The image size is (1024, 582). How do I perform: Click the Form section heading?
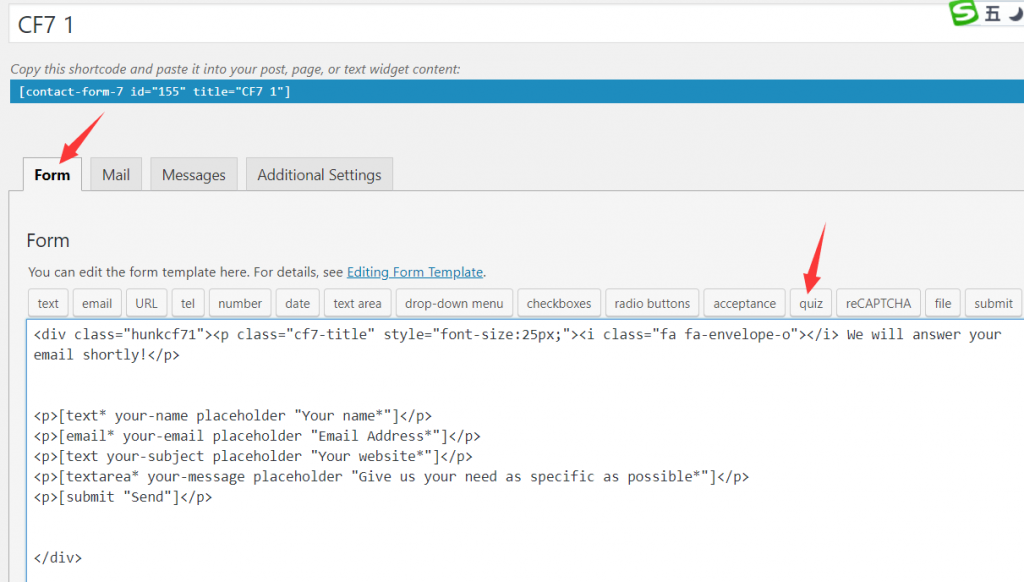tap(48, 240)
